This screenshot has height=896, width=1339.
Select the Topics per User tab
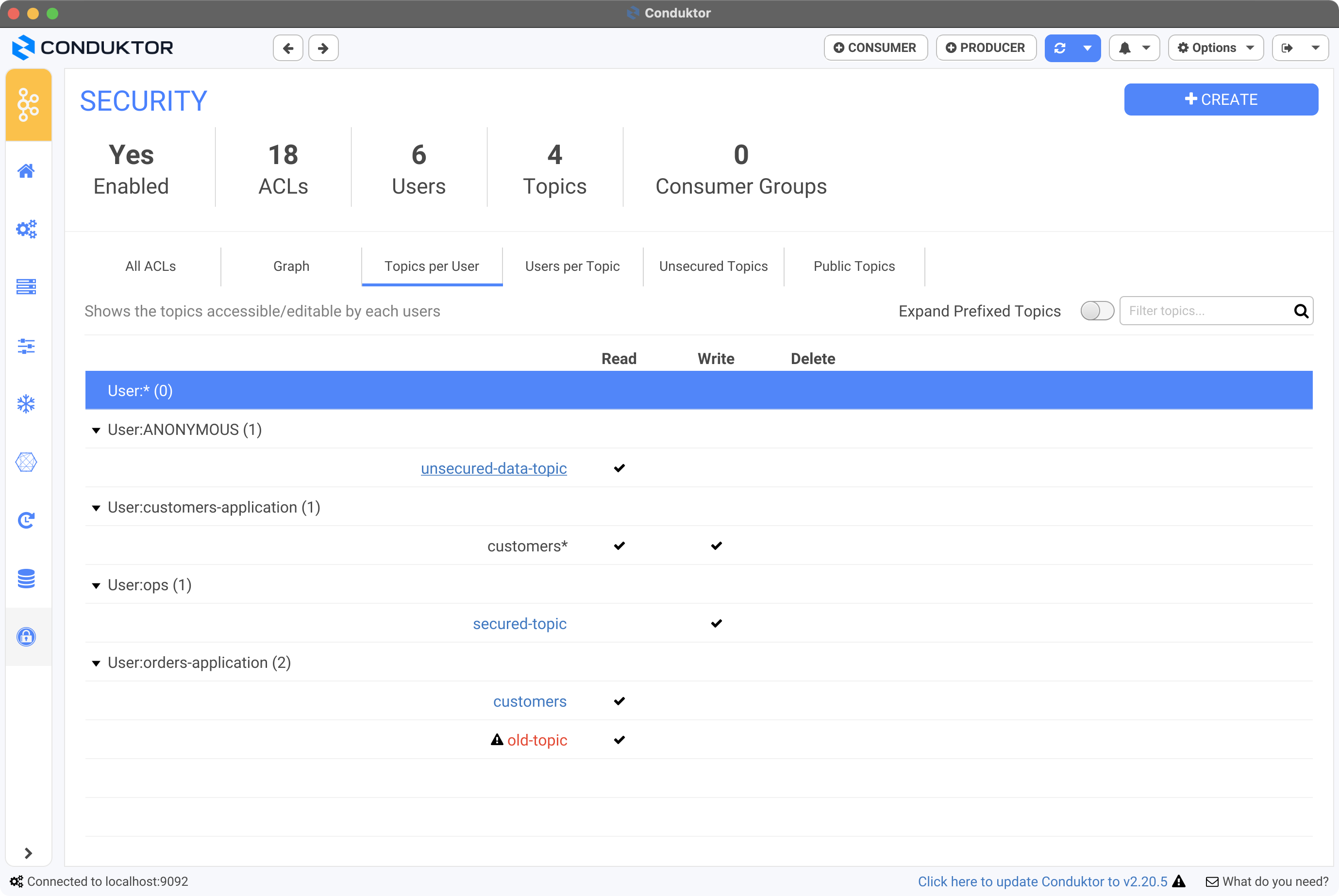pyautogui.click(x=432, y=266)
